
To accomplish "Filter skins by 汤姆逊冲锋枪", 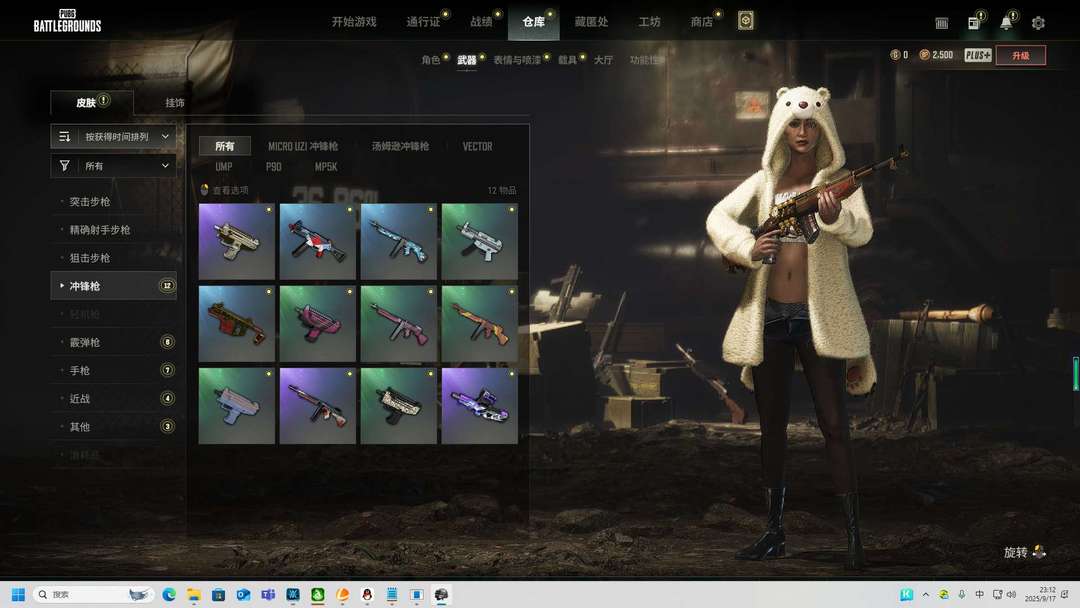I will tap(400, 147).
